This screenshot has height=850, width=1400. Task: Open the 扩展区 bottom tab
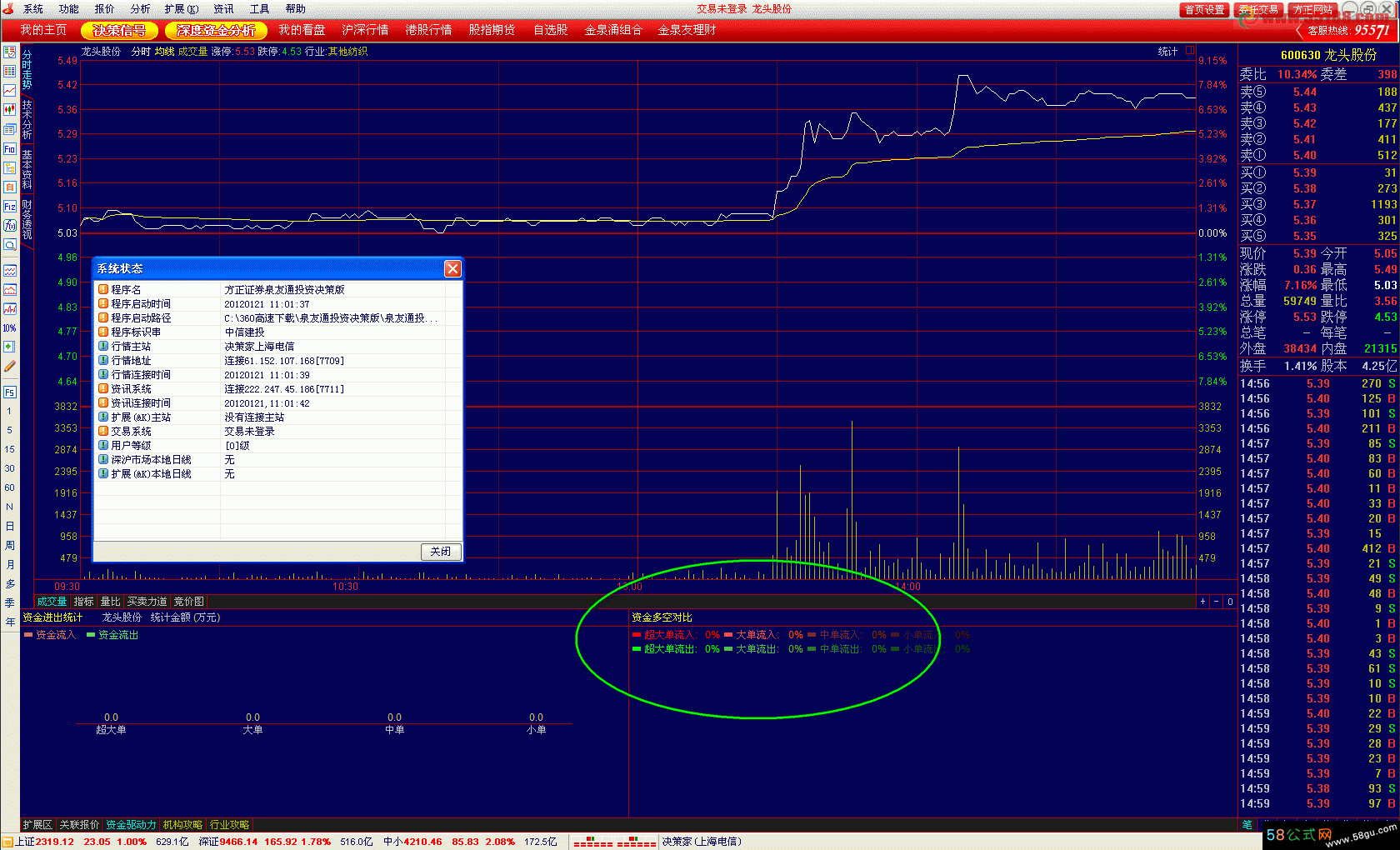(x=37, y=825)
